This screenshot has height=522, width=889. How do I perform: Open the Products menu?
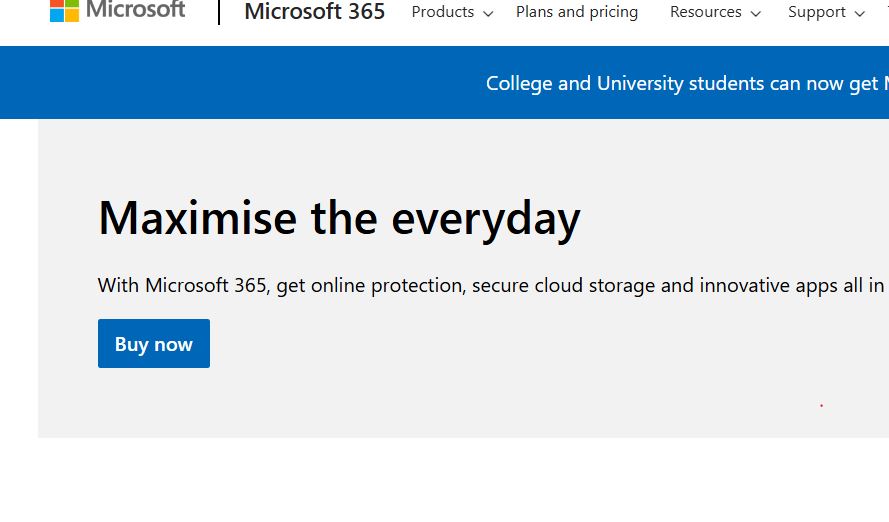point(443,12)
